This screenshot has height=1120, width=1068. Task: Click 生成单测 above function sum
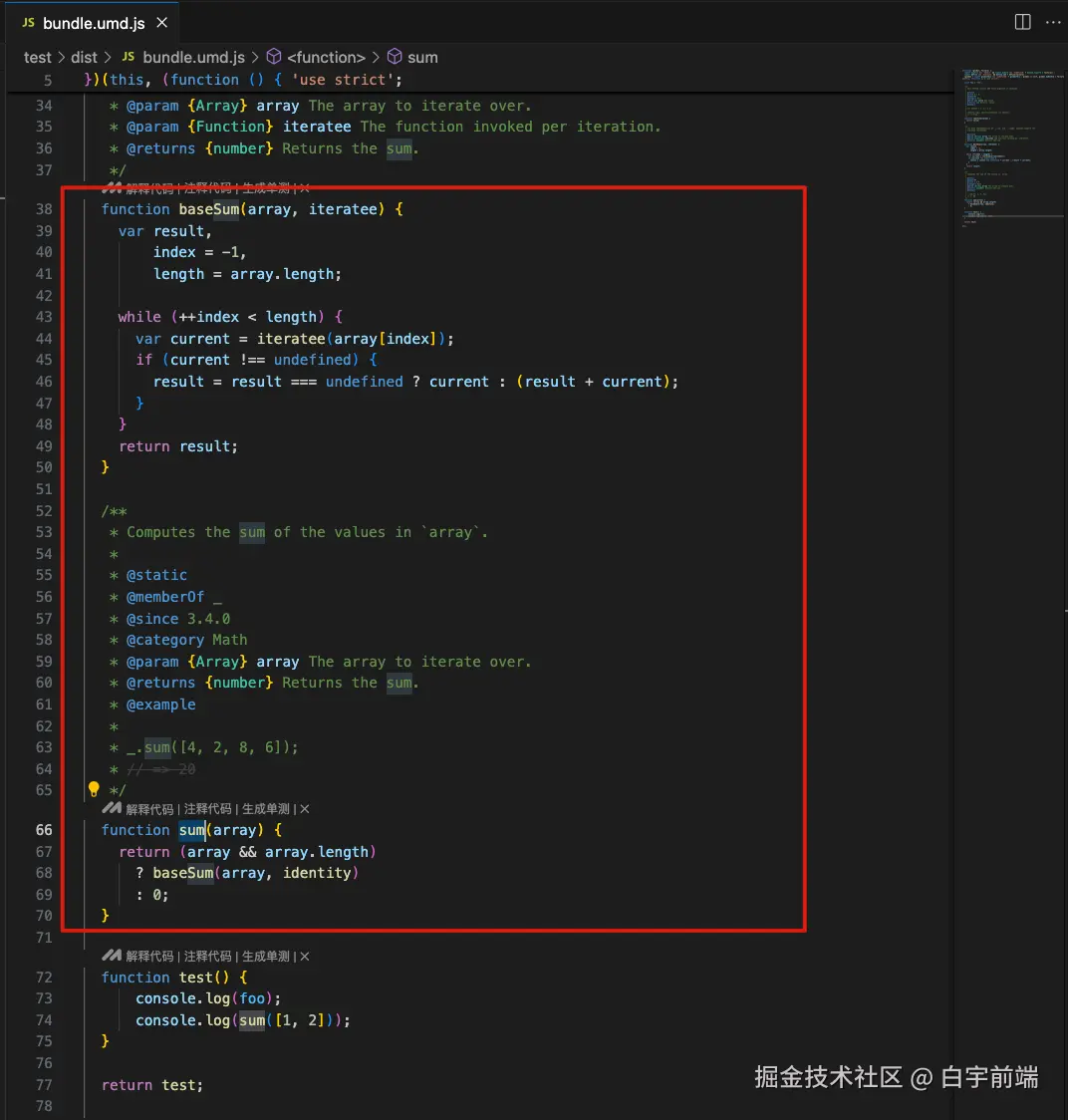266,808
